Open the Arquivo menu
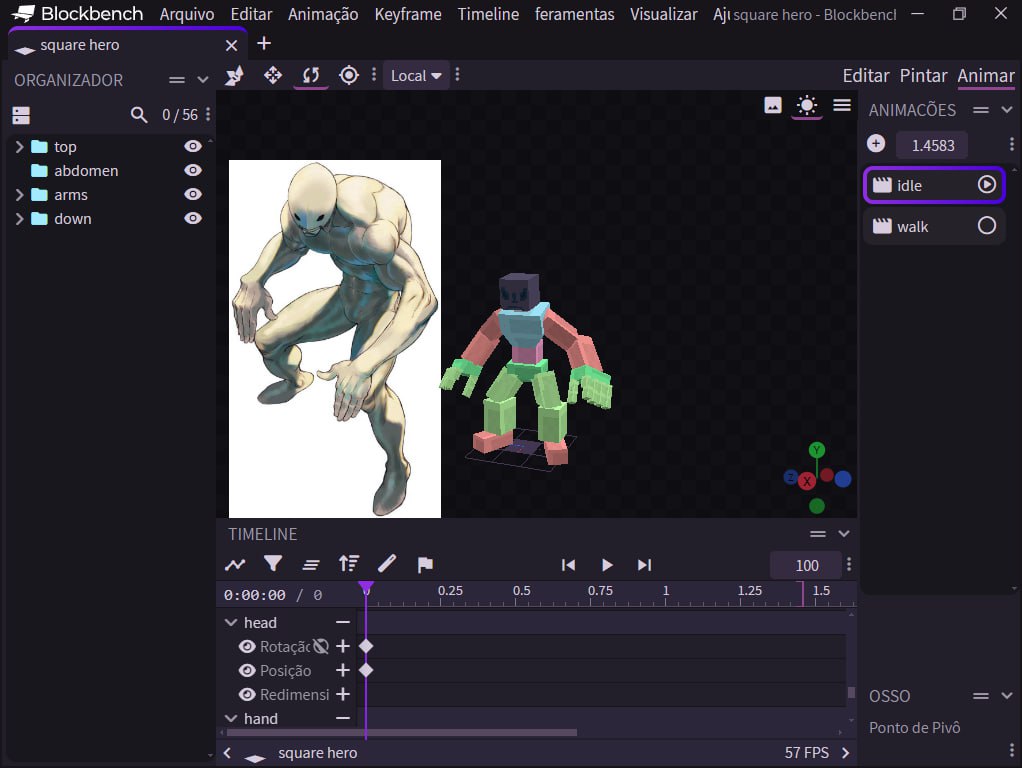This screenshot has height=768, width=1022. (x=187, y=14)
